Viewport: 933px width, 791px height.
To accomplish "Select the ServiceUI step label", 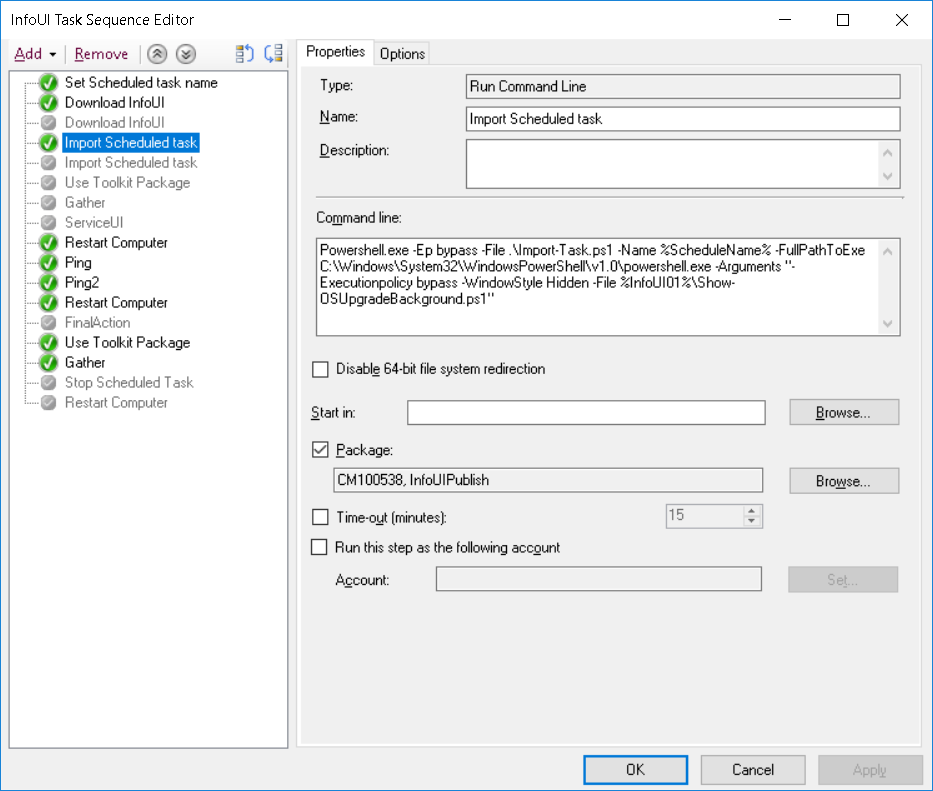I will (x=94, y=223).
